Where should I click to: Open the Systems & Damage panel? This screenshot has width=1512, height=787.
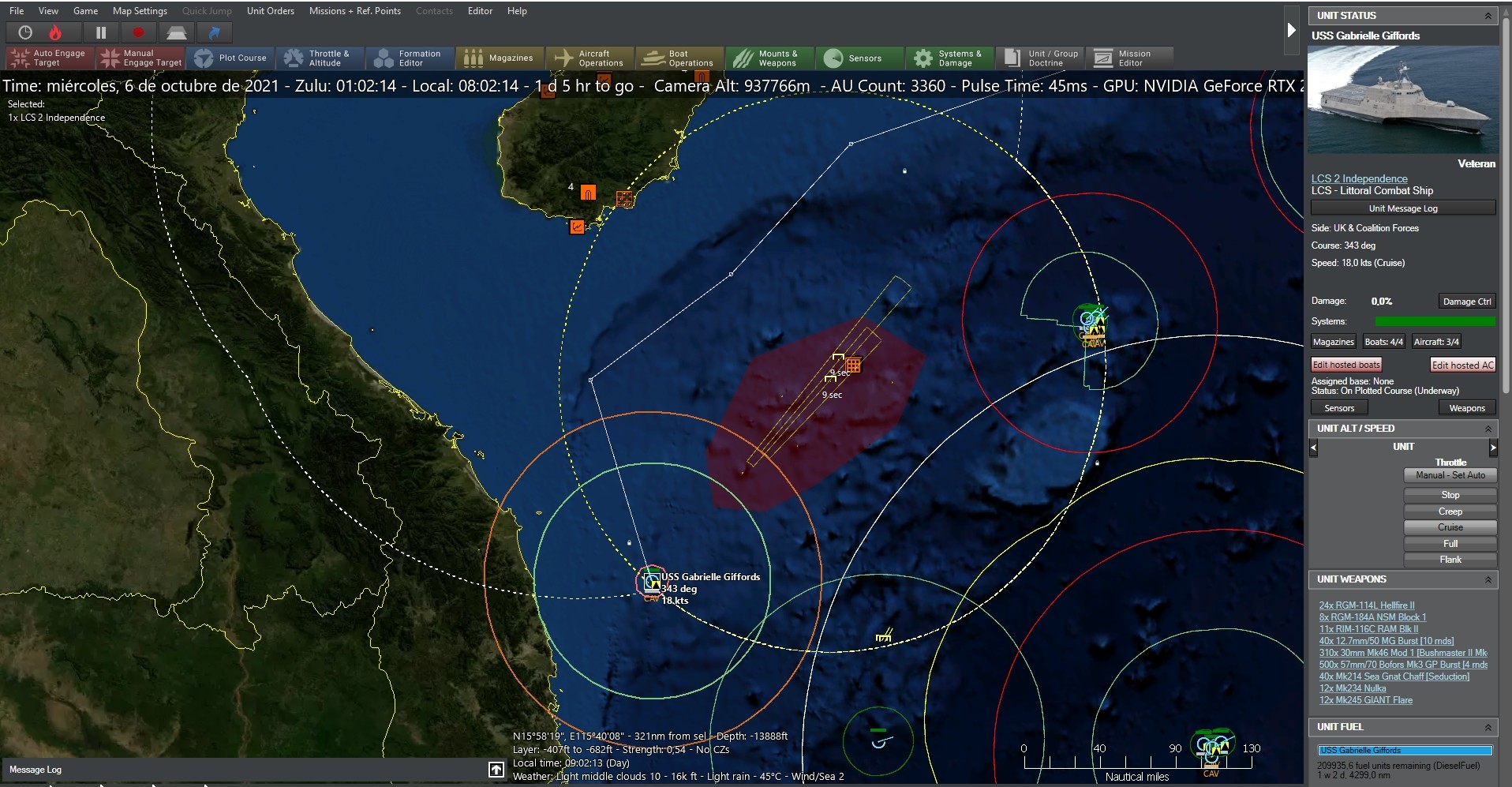pos(950,58)
